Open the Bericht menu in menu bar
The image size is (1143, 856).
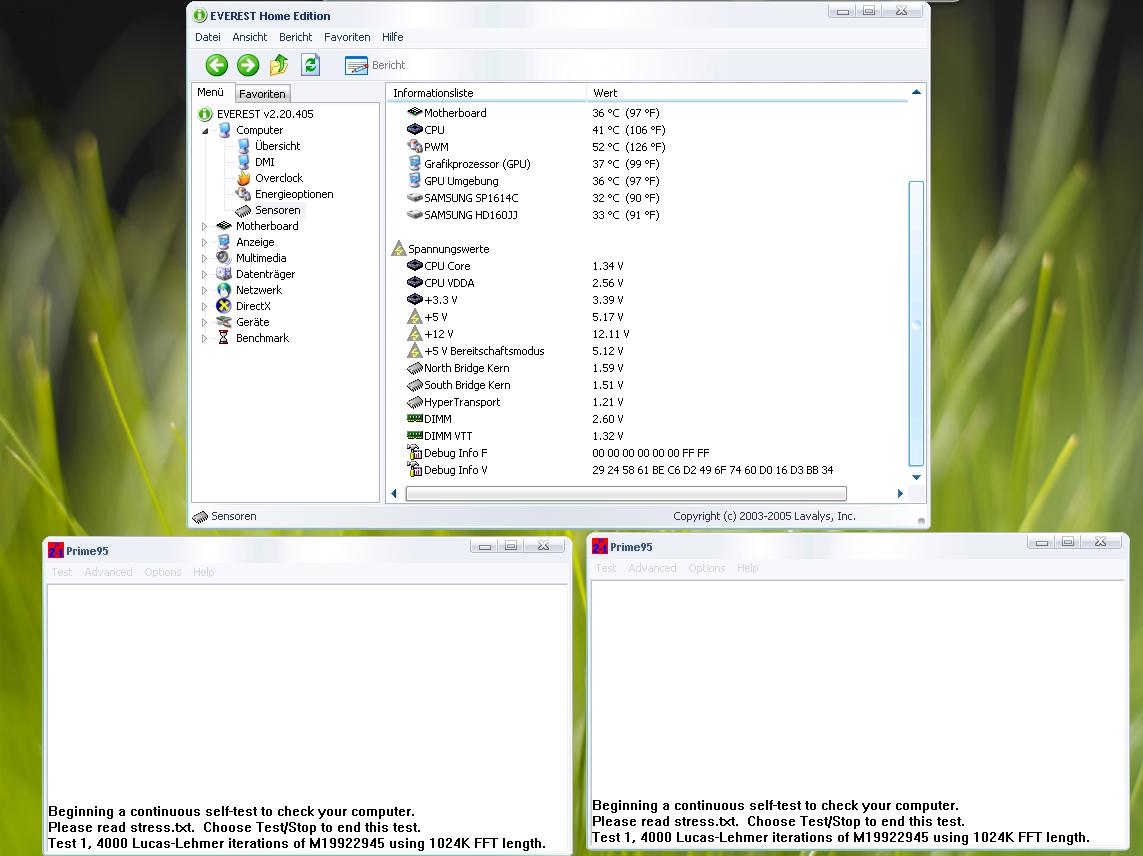[295, 37]
